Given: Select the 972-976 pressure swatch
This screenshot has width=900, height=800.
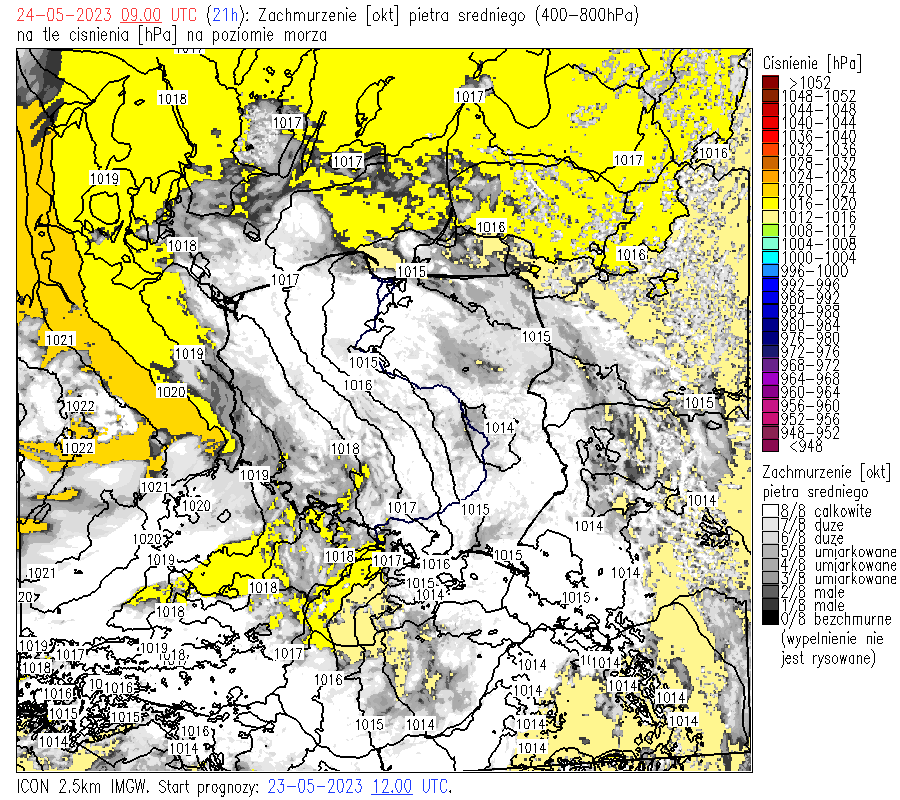Looking at the screenshot, I should point(770,352).
